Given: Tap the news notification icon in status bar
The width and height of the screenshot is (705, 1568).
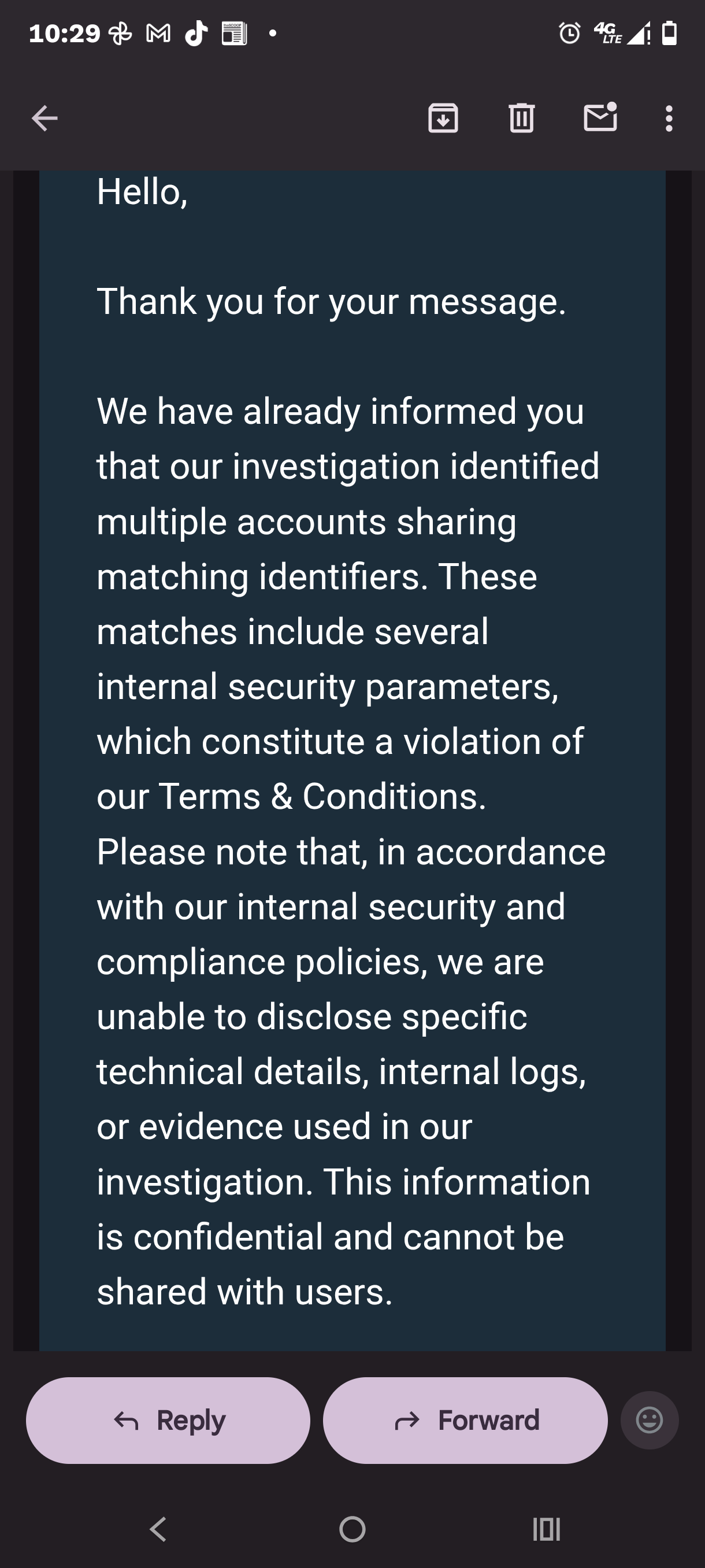Looking at the screenshot, I should [234, 34].
